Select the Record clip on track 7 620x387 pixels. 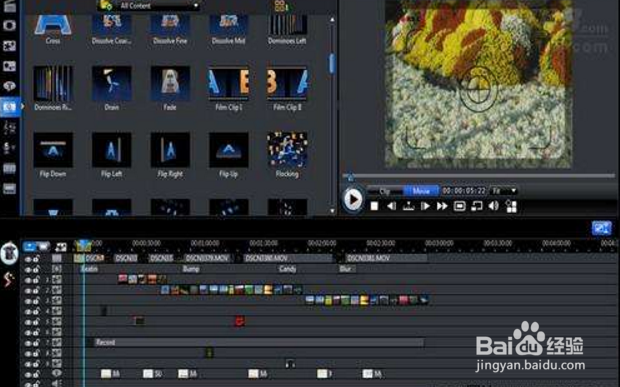point(259,342)
